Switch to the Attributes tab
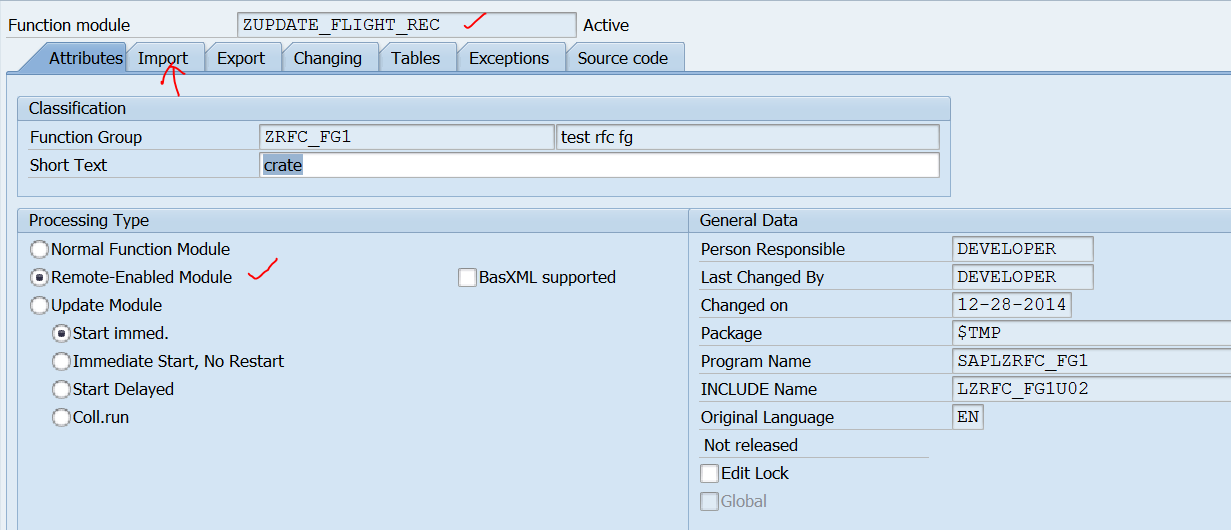 click(82, 58)
